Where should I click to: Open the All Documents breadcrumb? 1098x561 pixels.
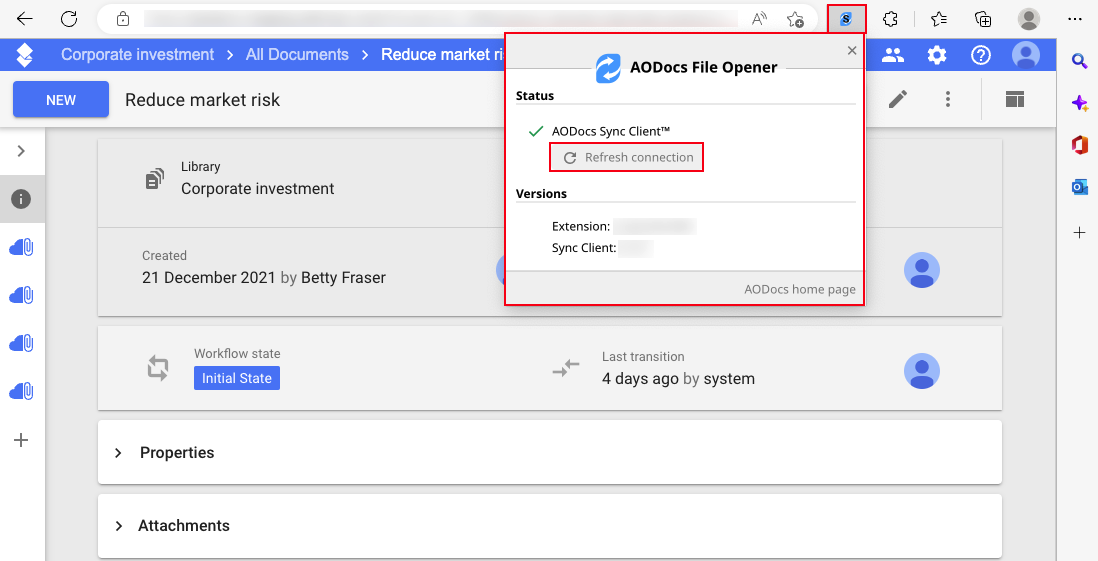(297, 55)
